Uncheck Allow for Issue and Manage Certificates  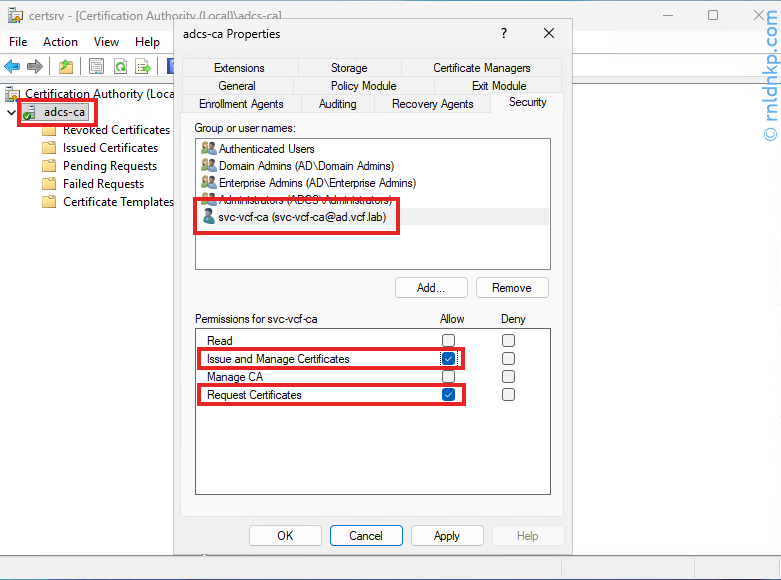[448, 359]
